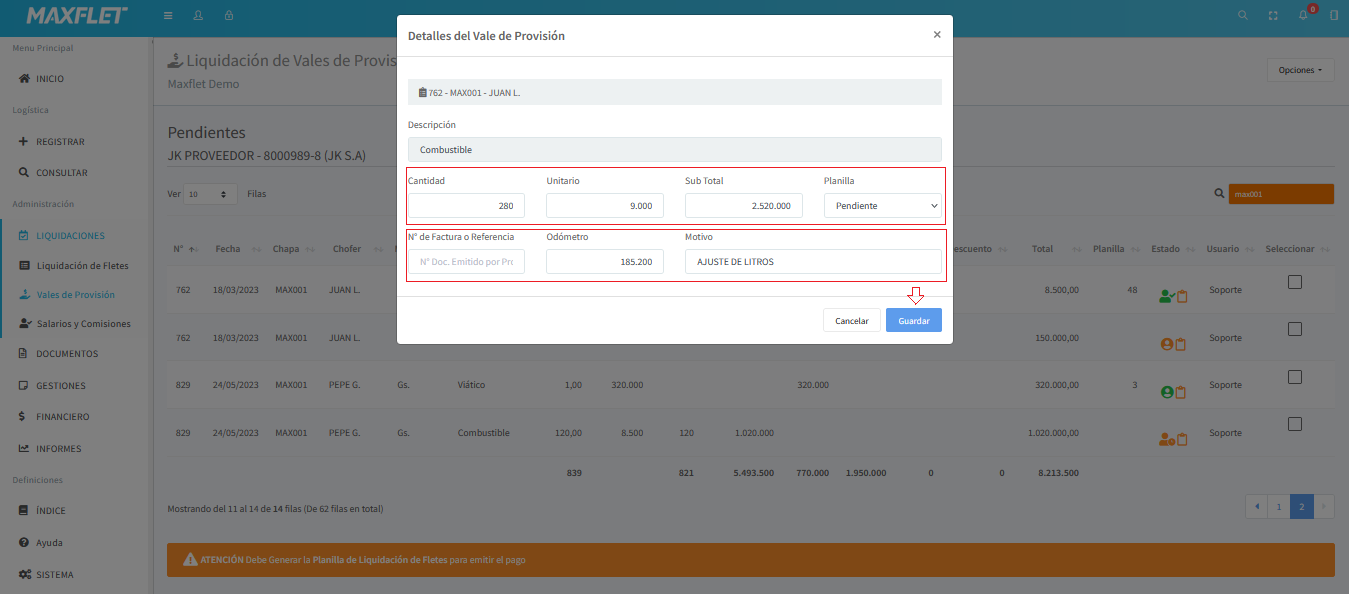Toggle the hamburger menu icon in header
1349x594 pixels.
pos(168,16)
